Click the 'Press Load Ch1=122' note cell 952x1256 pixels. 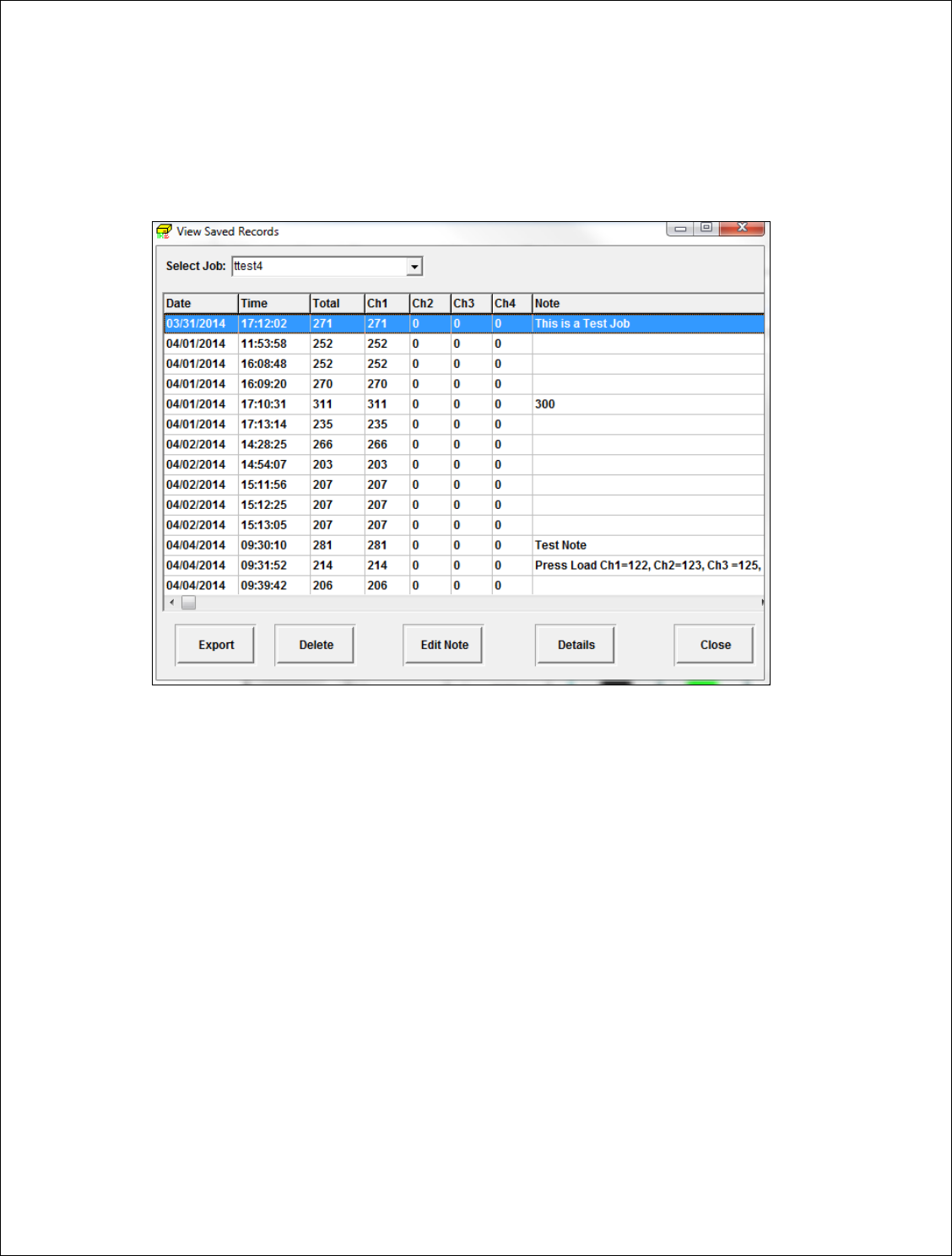(648, 566)
